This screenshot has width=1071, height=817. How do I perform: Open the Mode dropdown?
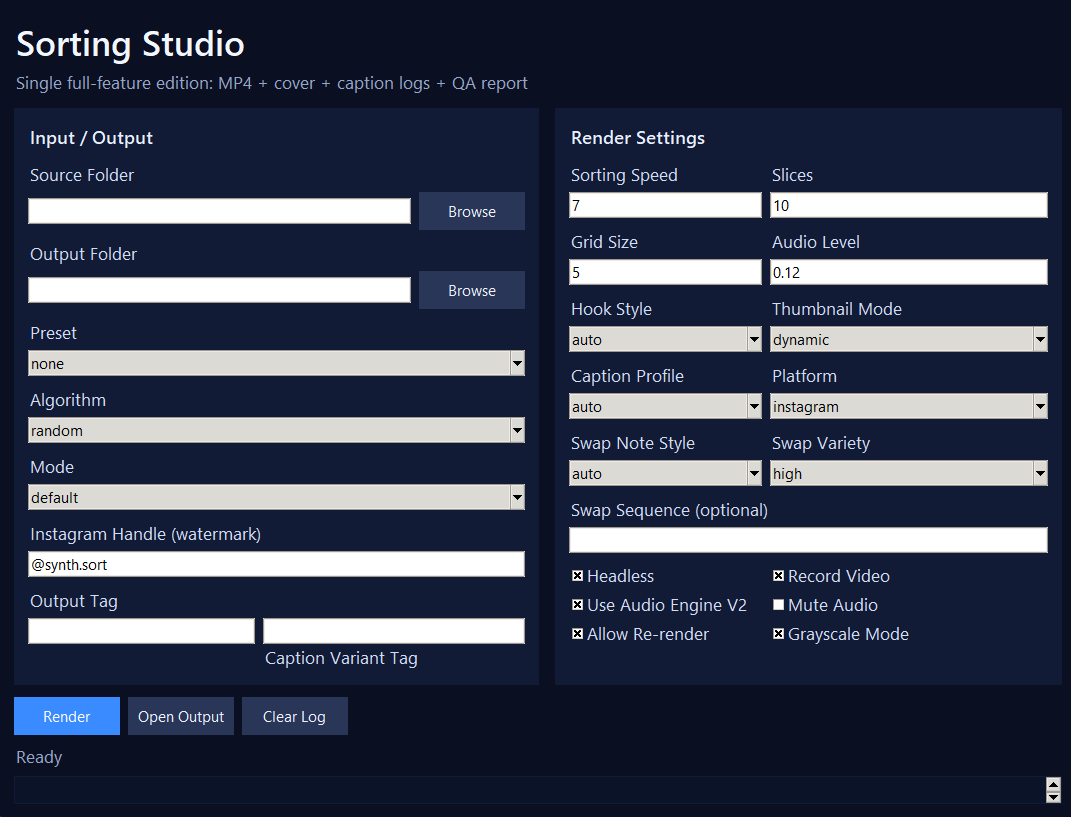point(276,498)
